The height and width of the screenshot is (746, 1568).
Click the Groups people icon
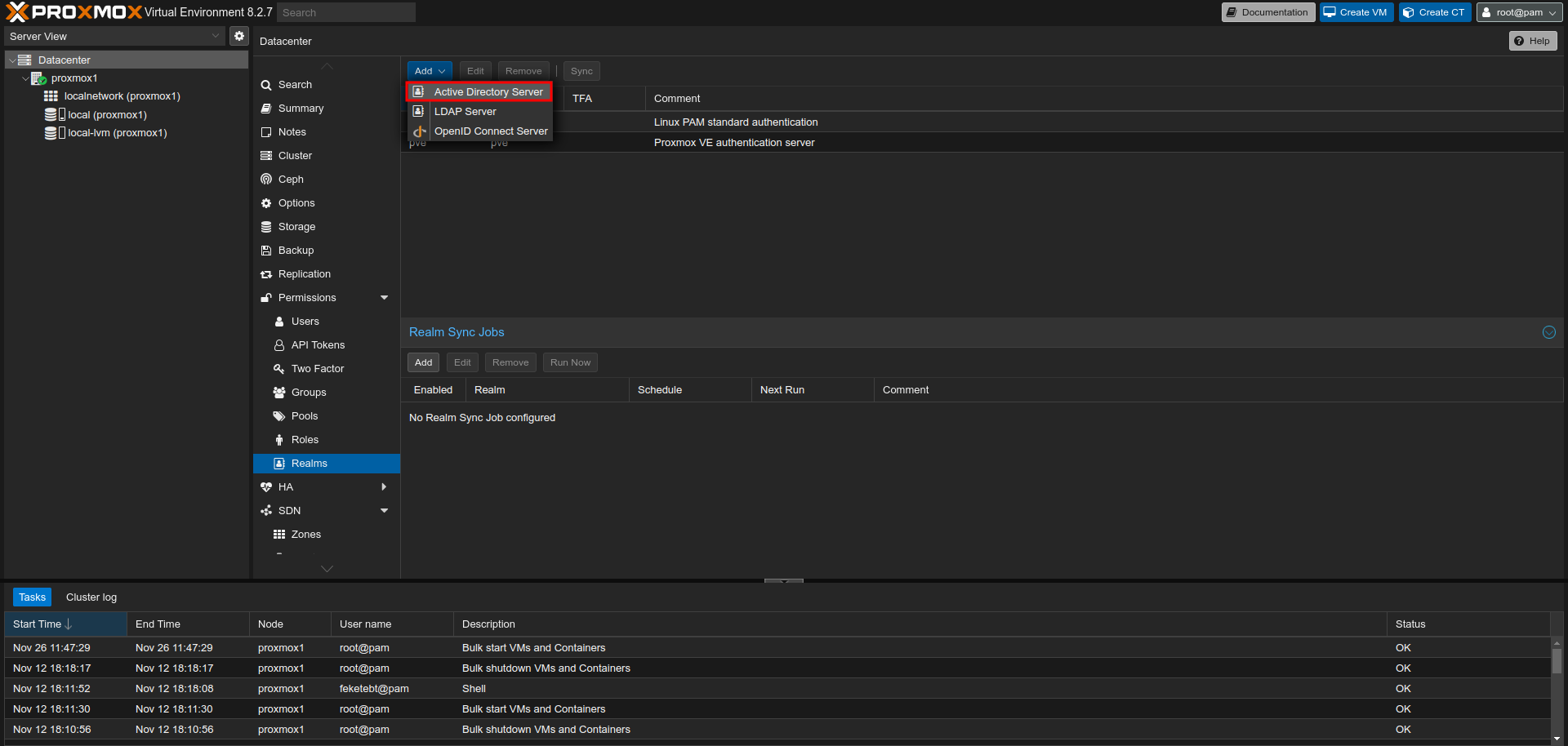coord(279,393)
